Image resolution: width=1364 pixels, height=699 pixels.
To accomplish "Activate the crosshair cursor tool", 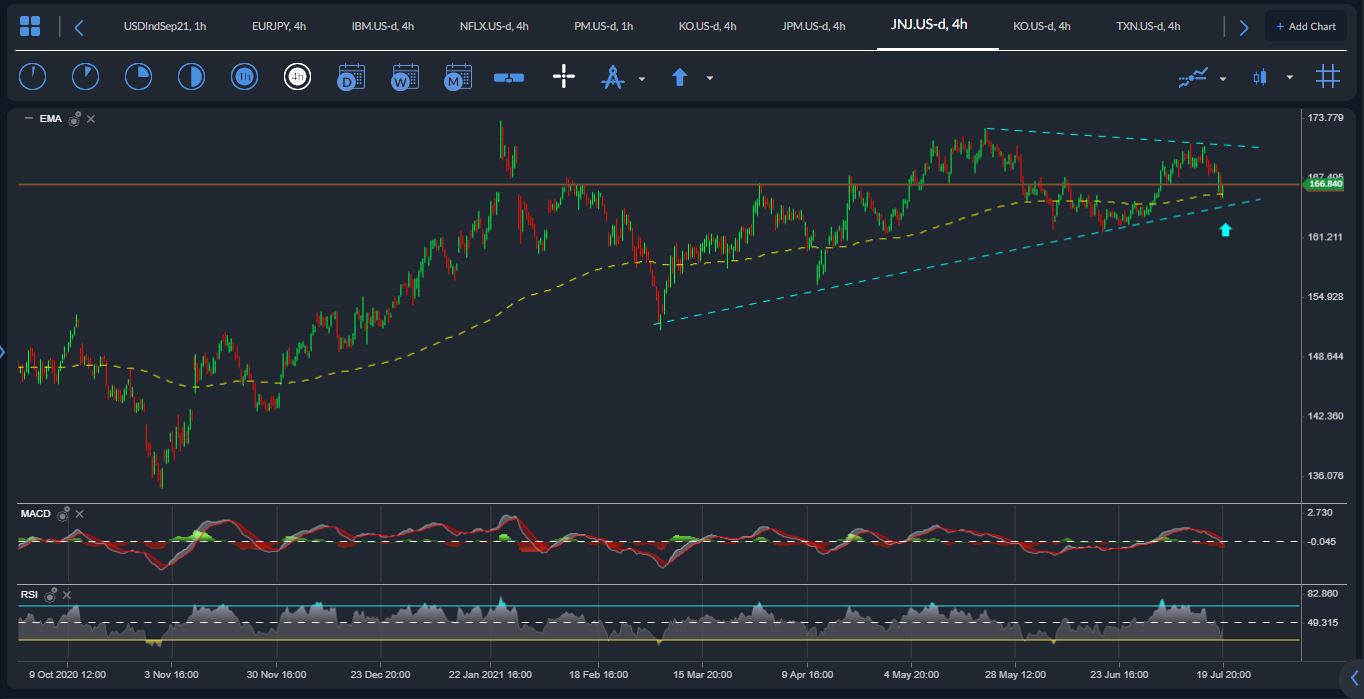I will pyautogui.click(x=564, y=77).
